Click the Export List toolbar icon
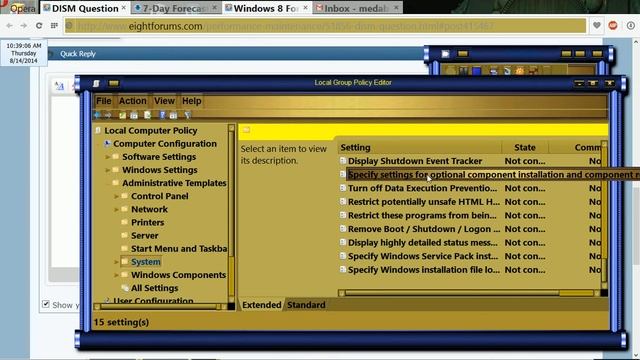This screenshot has height=360, width=640. click(x=147, y=115)
